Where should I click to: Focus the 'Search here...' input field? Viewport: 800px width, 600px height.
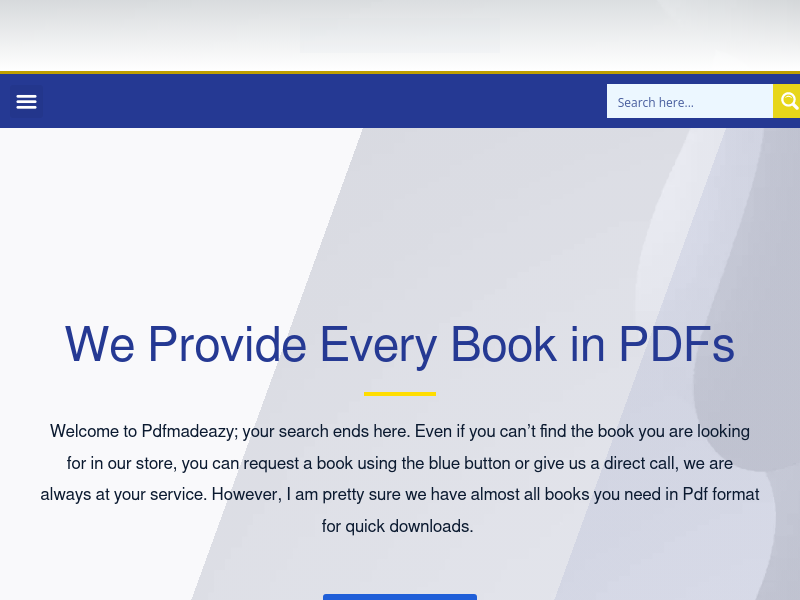click(x=690, y=101)
